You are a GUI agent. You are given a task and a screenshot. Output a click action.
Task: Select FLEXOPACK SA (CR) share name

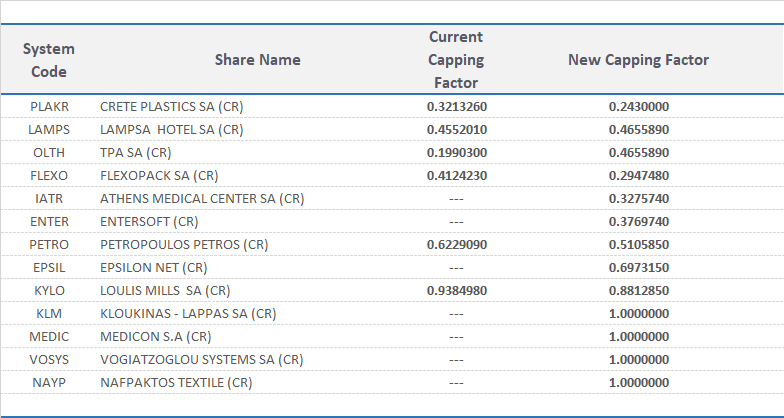pyautogui.click(x=159, y=175)
